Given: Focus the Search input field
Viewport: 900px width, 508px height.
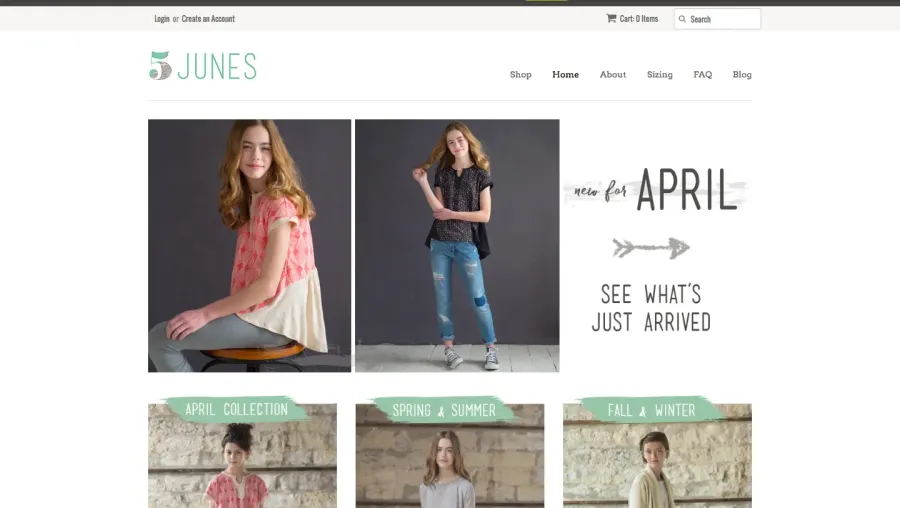Looking at the screenshot, I should (717, 19).
